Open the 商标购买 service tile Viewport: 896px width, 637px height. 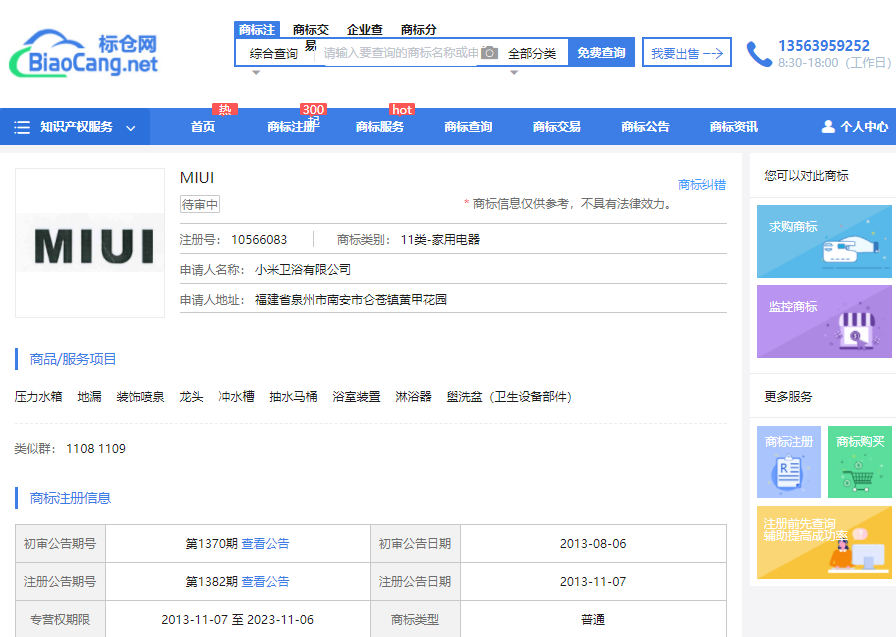coord(859,462)
